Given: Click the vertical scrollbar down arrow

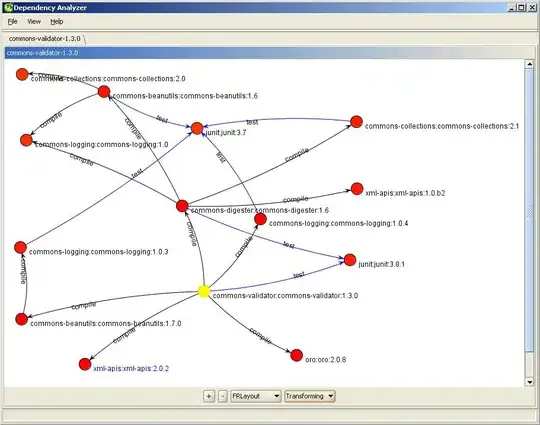Looking at the screenshot, I should coord(529,382).
